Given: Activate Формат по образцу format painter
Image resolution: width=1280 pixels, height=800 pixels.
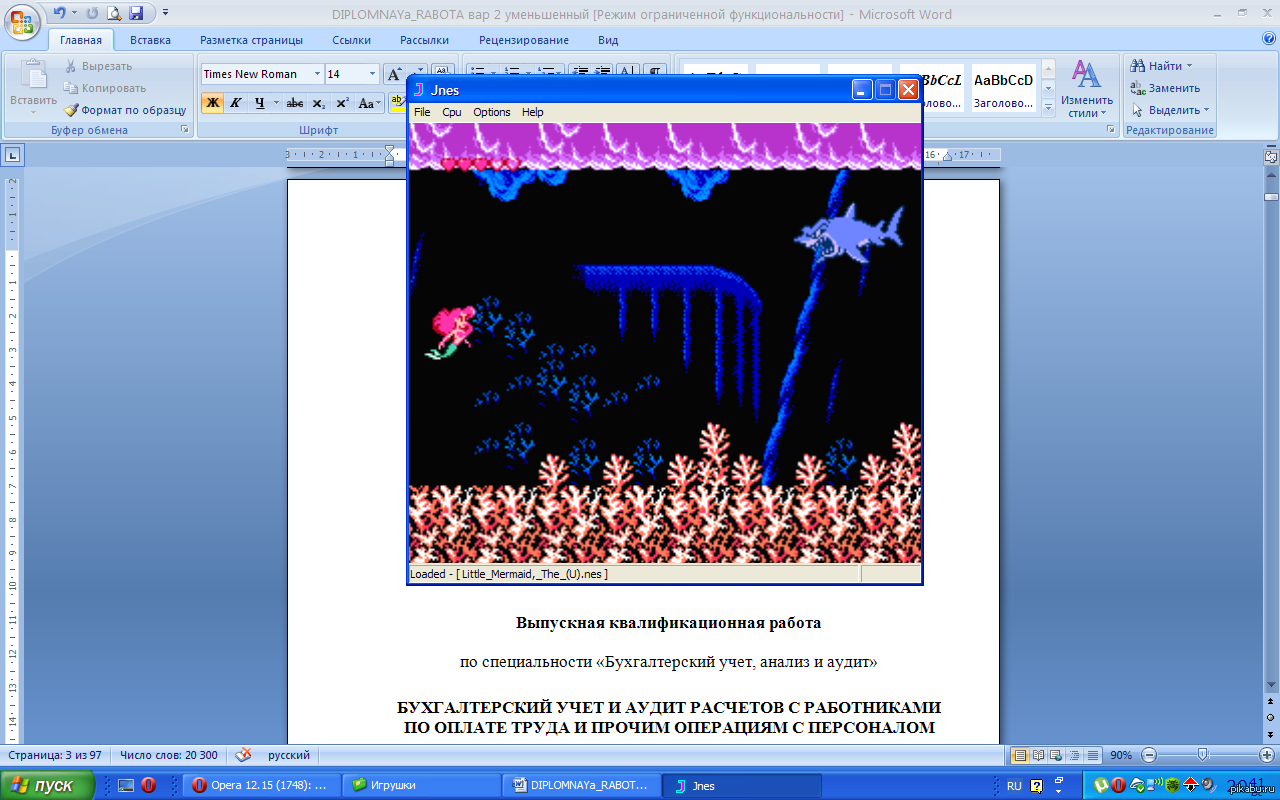Looking at the screenshot, I should 126,110.
